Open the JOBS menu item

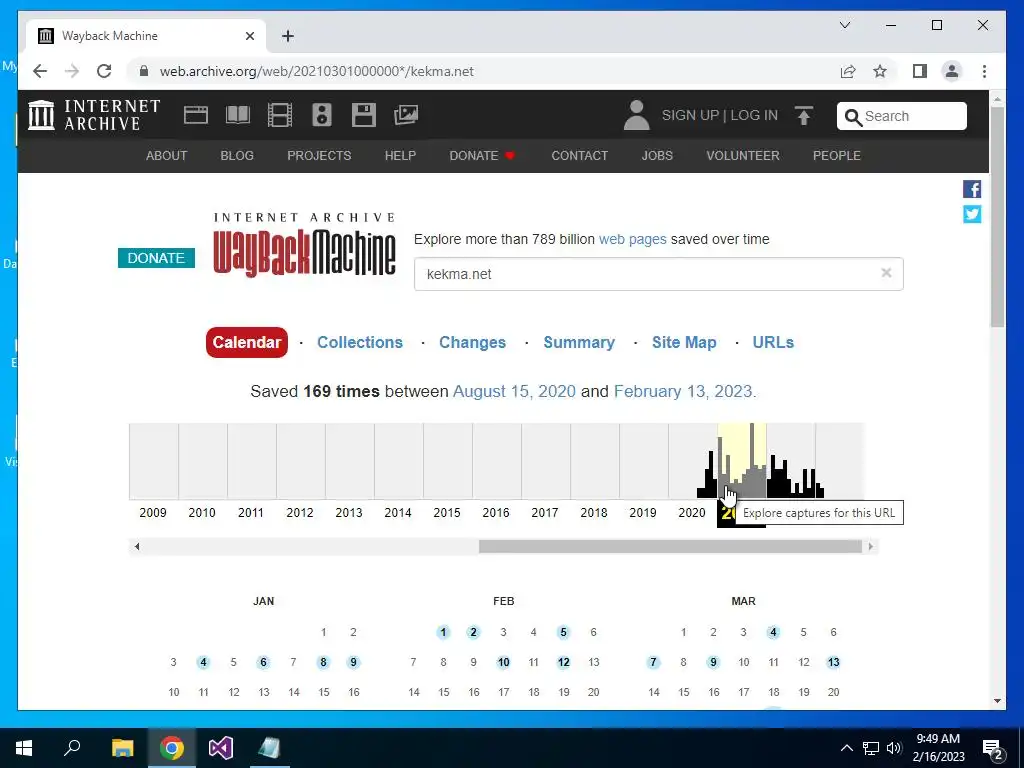click(x=657, y=155)
